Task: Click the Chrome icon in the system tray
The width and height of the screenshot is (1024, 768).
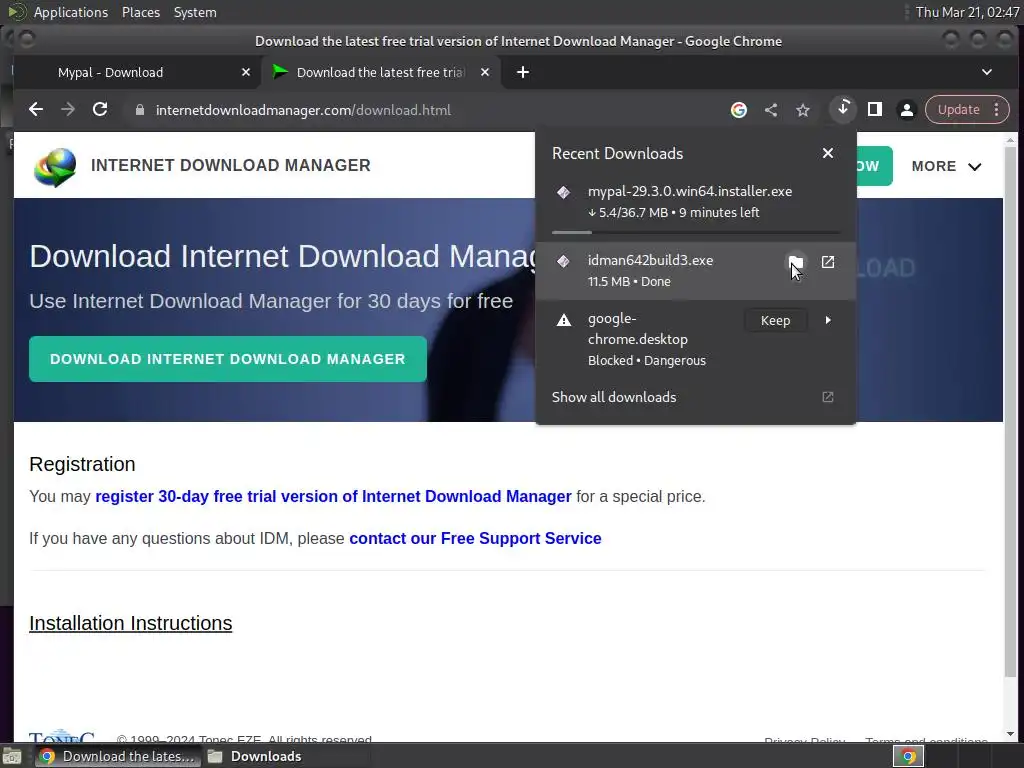Action: point(908,757)
